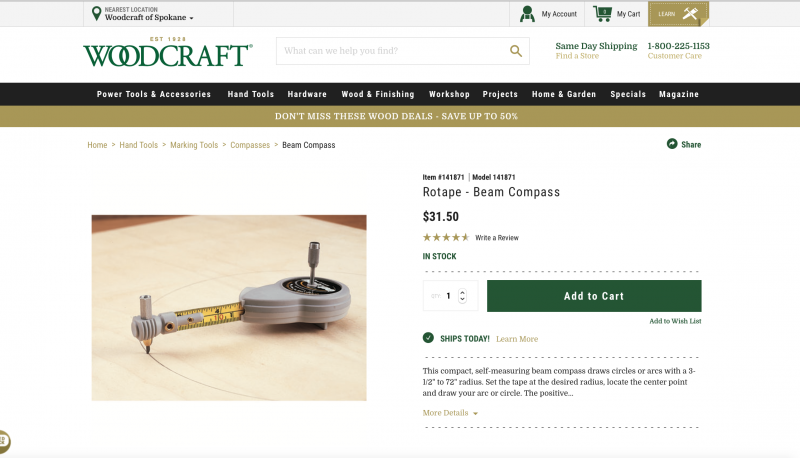Viewport: 800px width, 458px height.
Task: Click the Woodcraft logo
Action: [x=168, y=52]
